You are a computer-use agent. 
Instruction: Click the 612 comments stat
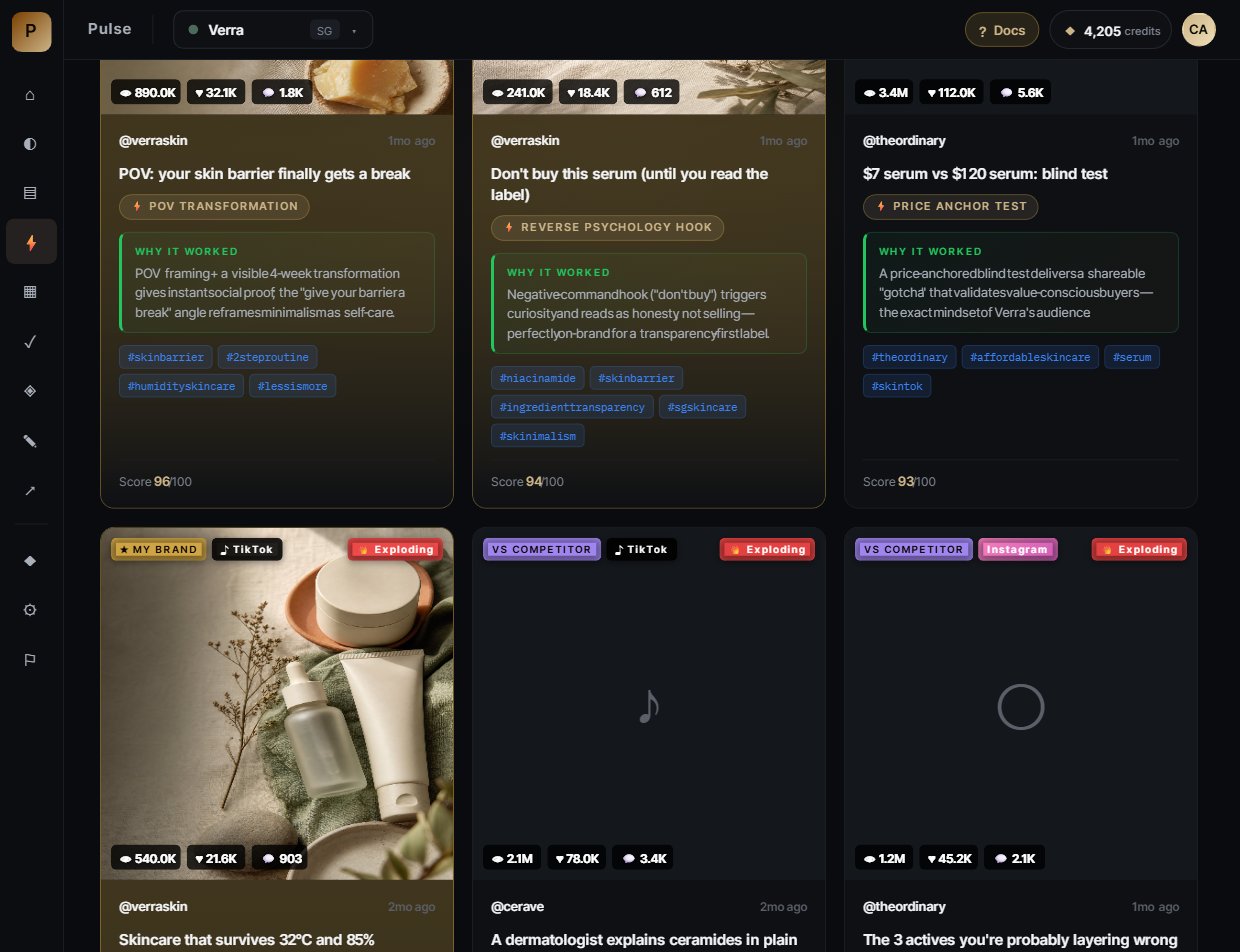coord(651,92)
